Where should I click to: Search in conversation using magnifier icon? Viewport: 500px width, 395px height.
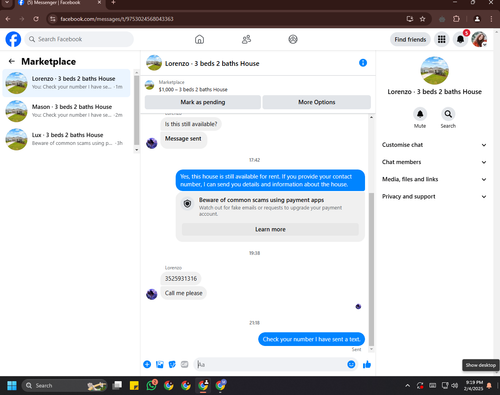(x=448, y=114)
